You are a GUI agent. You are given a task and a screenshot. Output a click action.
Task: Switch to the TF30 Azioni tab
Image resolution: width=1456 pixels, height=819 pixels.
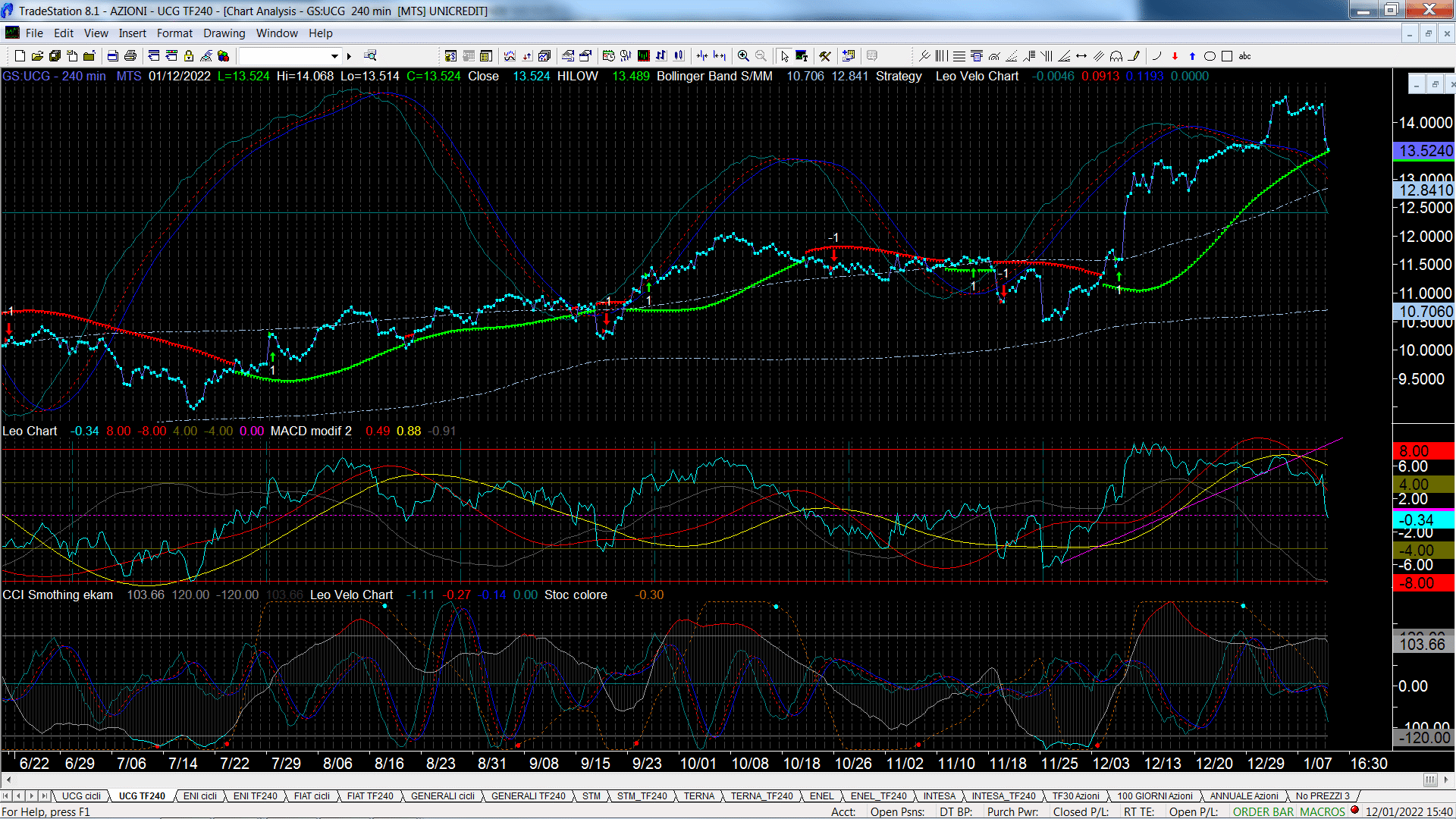click(x=1075, y=795)
